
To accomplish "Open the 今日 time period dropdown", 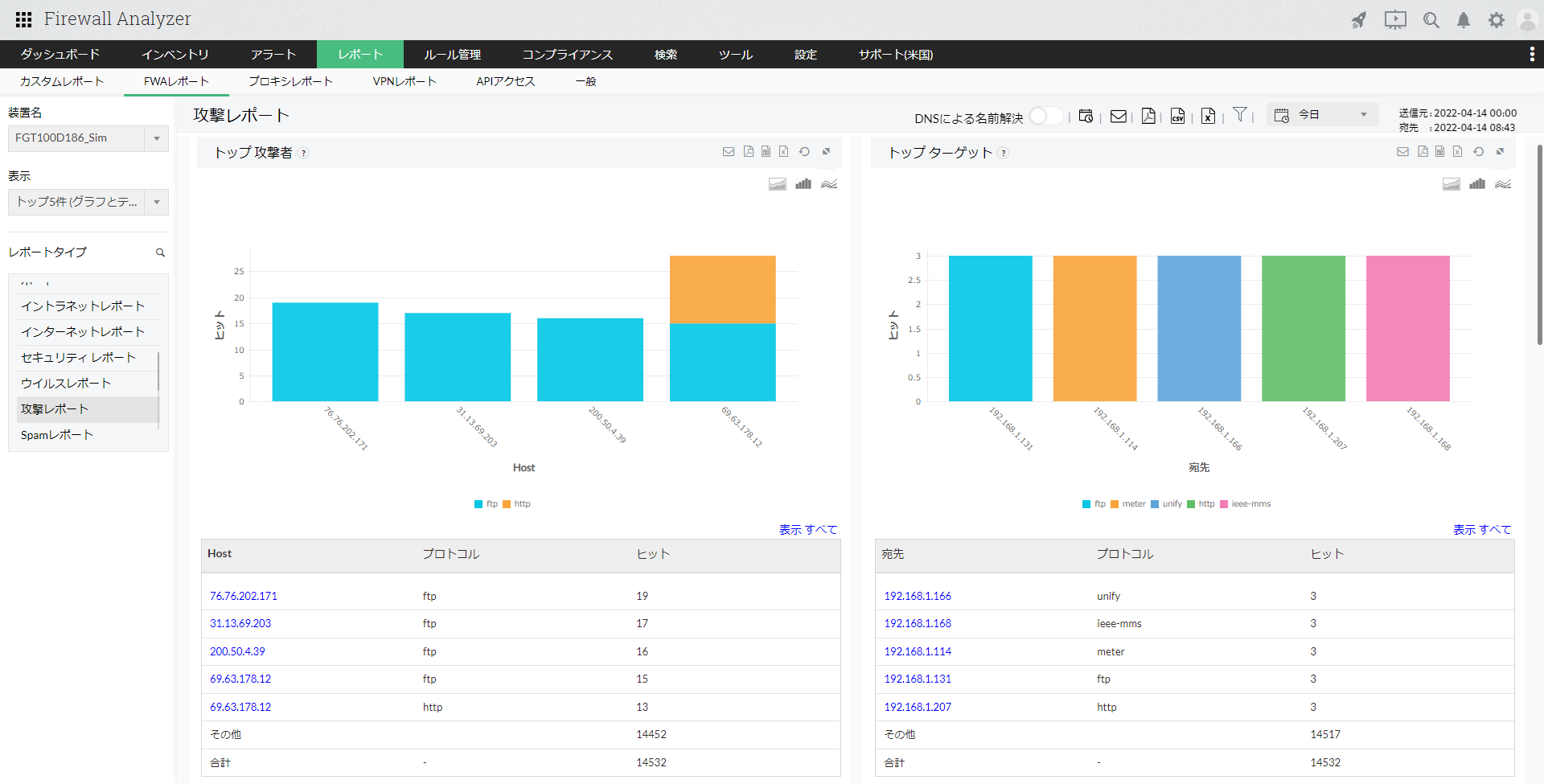I will (1322, 115).
